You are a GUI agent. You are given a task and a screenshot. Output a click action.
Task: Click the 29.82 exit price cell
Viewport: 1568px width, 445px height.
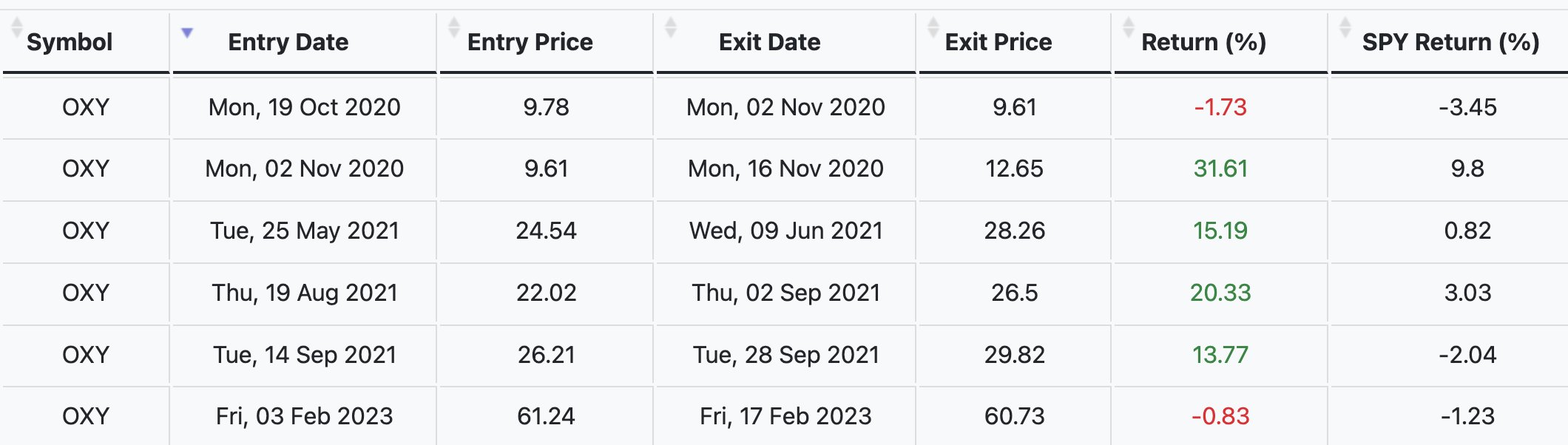[x=1014, y=355]
